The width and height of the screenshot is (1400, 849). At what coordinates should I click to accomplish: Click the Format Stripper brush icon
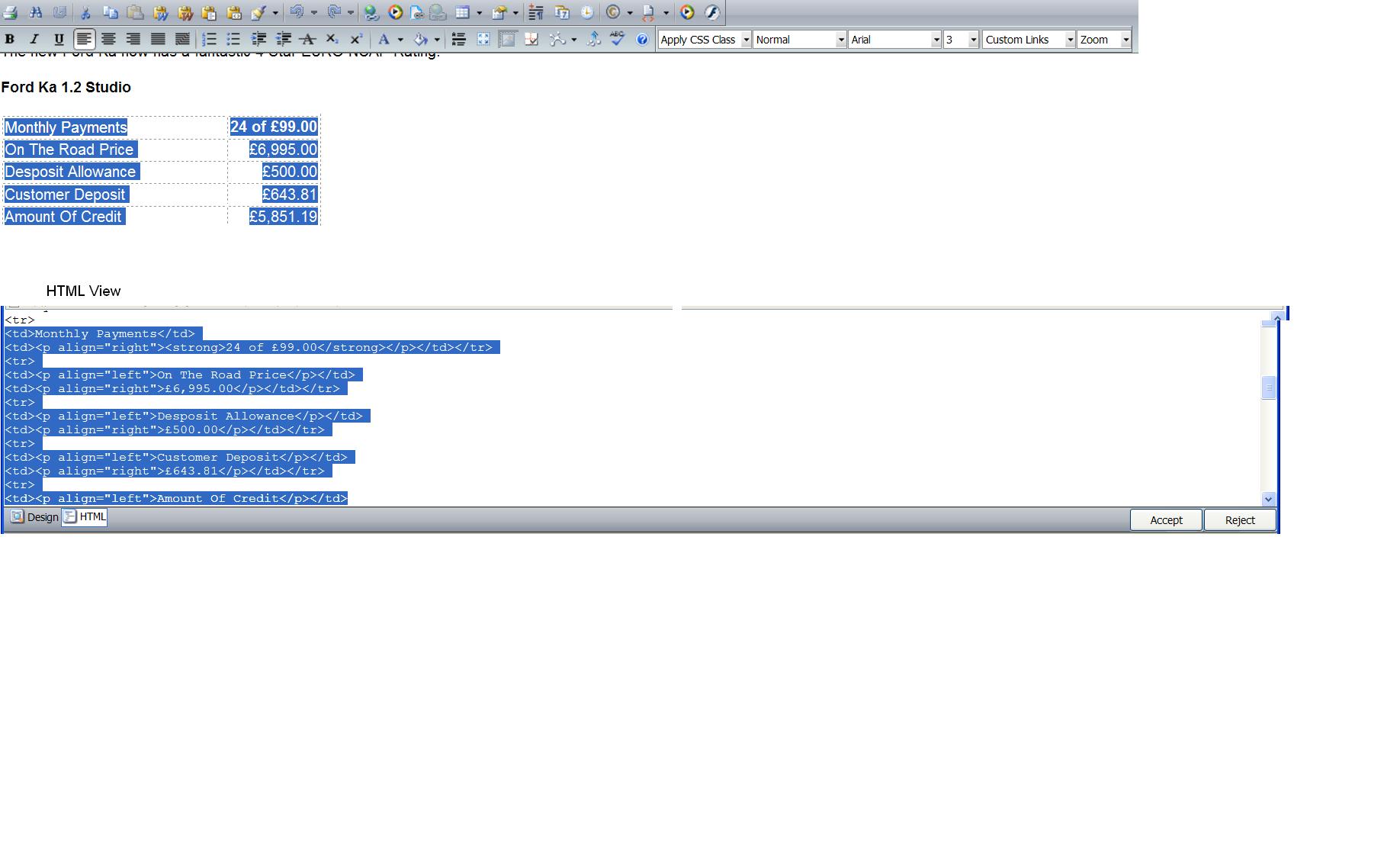(258, 12)
